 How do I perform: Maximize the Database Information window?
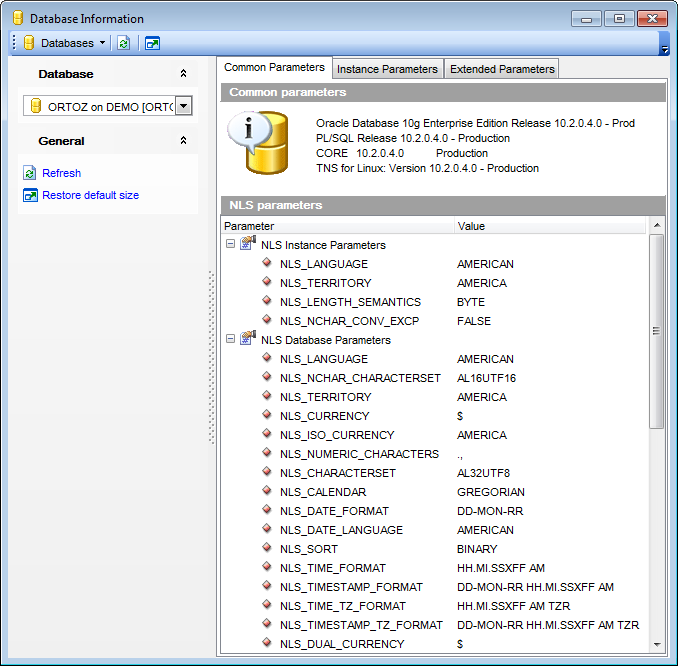[x=619, y=19]
